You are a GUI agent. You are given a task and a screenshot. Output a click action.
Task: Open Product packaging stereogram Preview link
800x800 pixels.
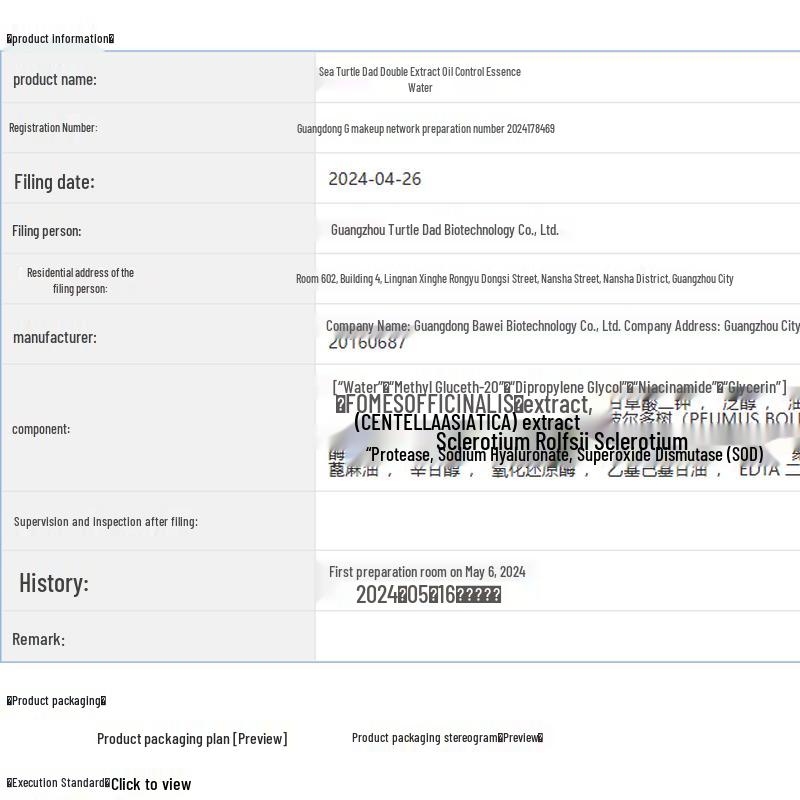[x=447, y=738]
